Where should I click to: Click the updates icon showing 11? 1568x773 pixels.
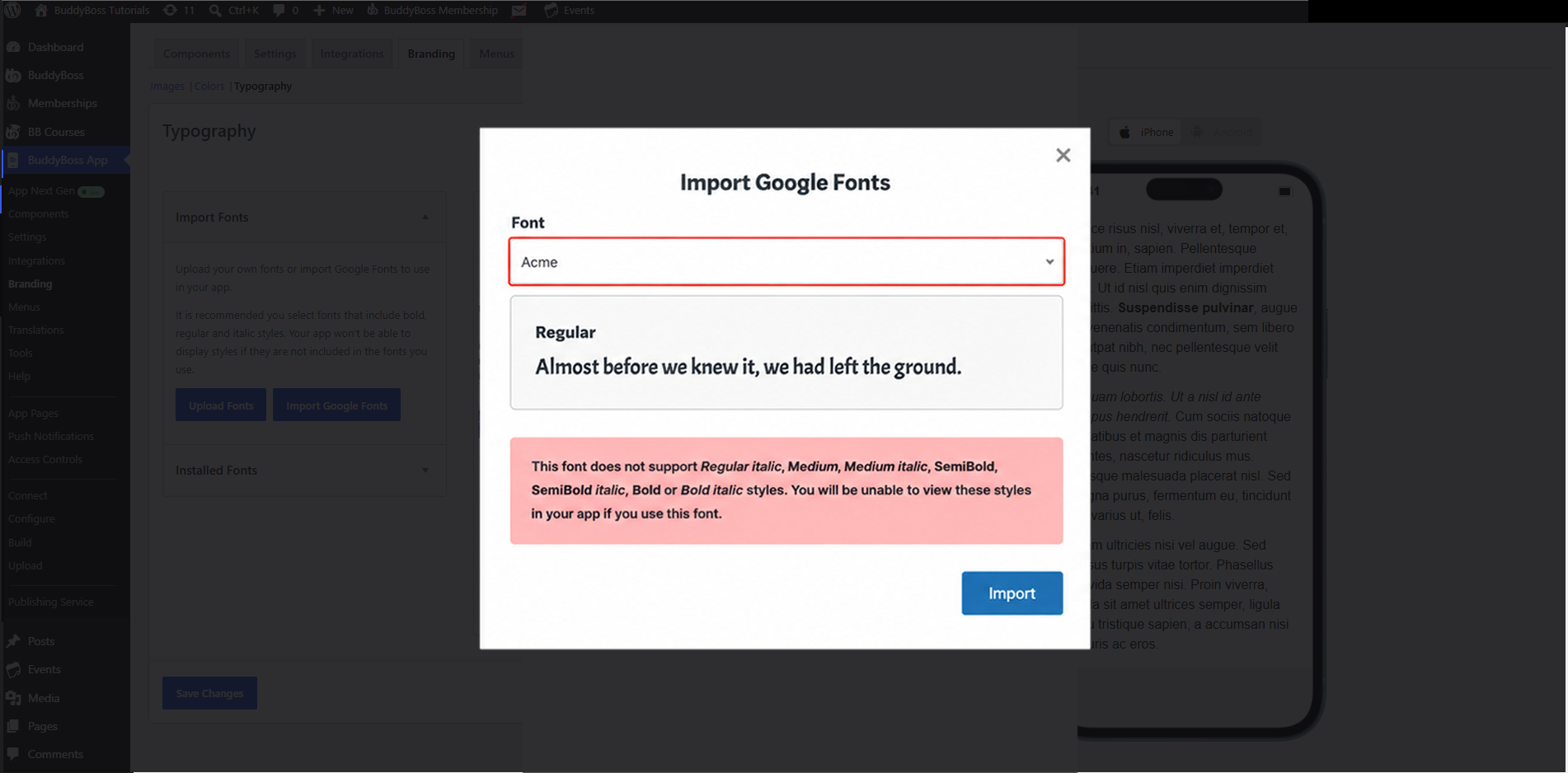point(170,10)
